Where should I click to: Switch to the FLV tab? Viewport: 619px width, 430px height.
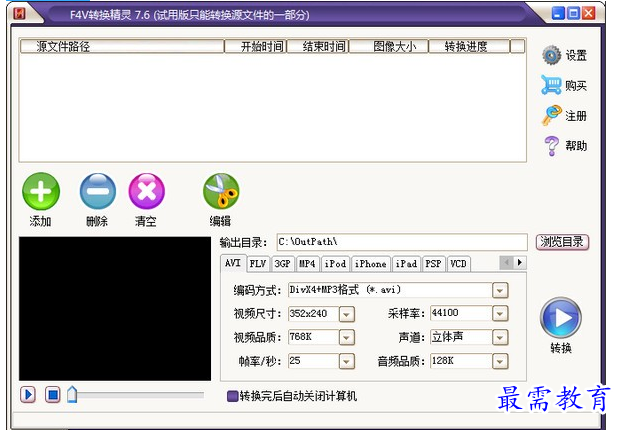point(258,264)
